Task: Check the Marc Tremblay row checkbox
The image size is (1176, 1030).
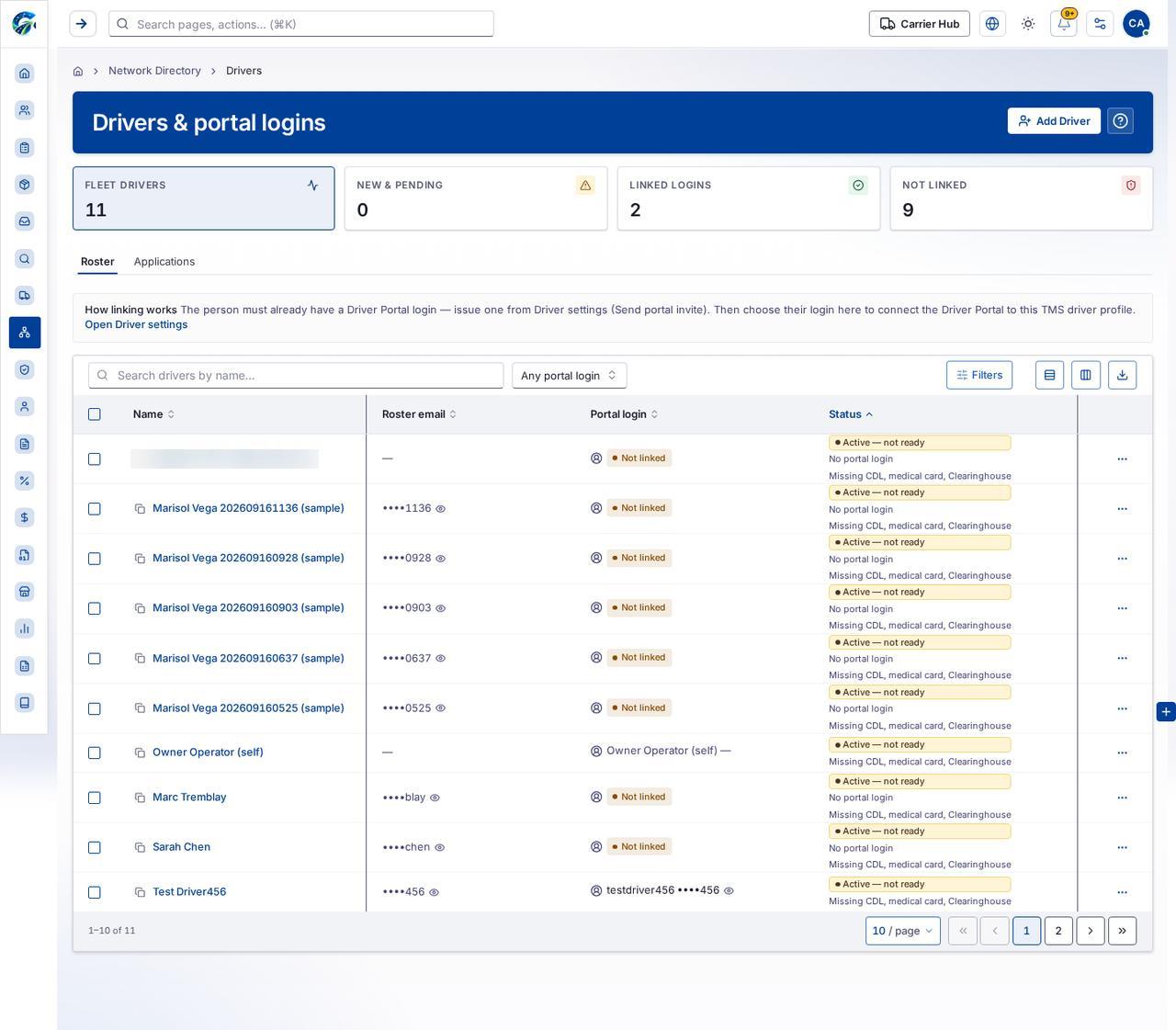Action: (x=95, y=798)
